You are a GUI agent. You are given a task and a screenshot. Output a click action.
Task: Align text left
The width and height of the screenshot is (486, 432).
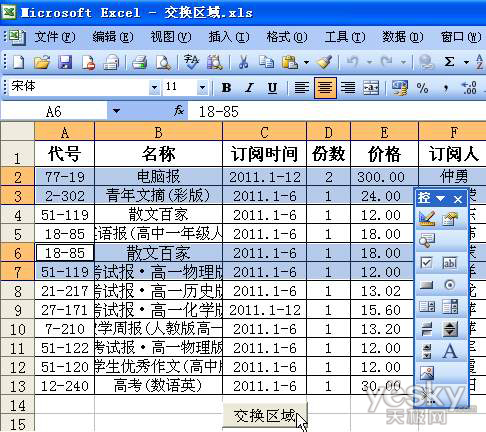click(302, 88)
